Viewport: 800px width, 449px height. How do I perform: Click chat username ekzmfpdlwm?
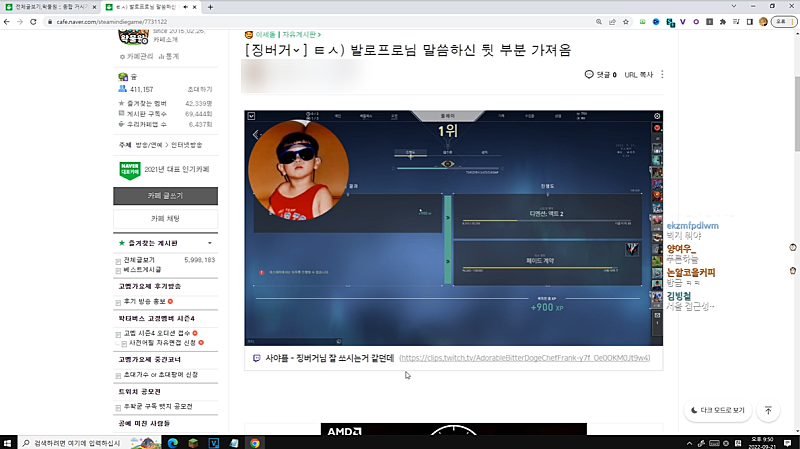[x=692, y=226]
